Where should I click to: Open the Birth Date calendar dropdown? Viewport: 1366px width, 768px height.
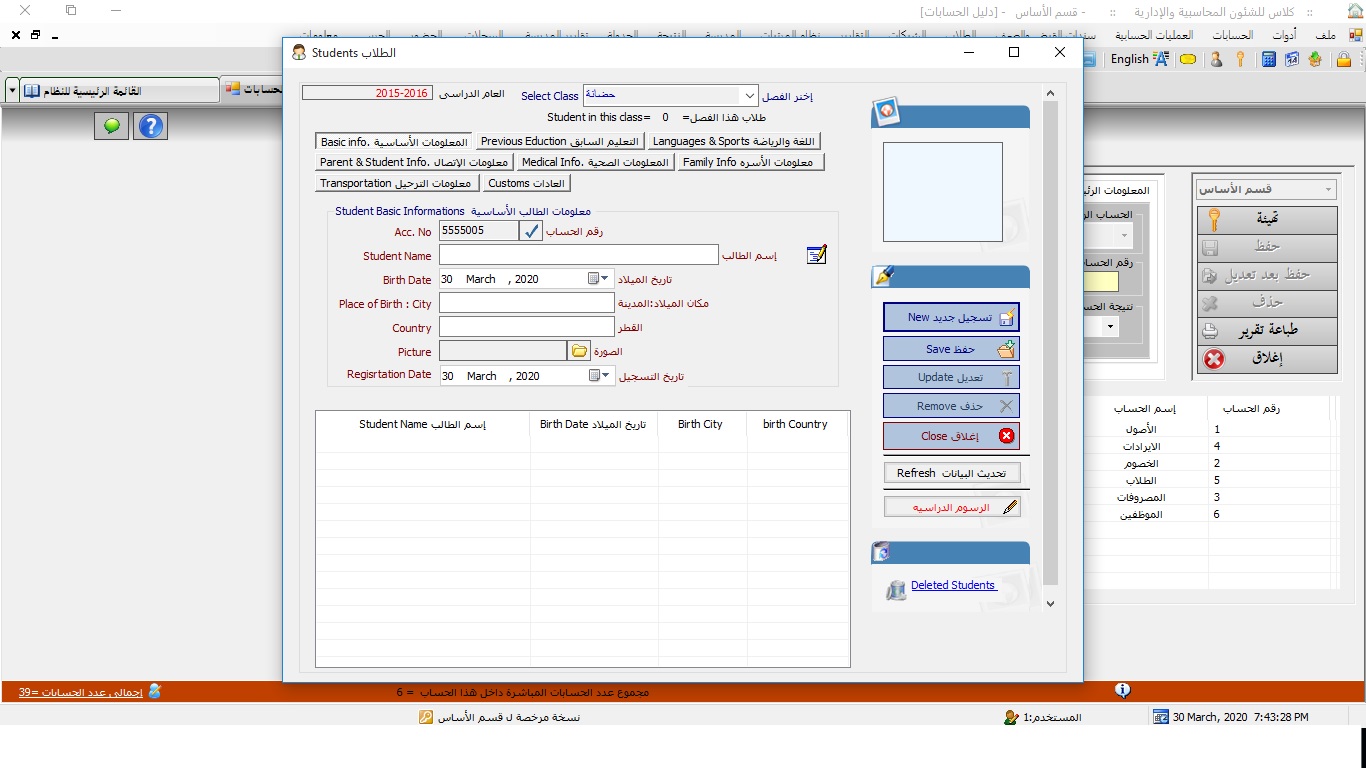click(x=599, y=279)
